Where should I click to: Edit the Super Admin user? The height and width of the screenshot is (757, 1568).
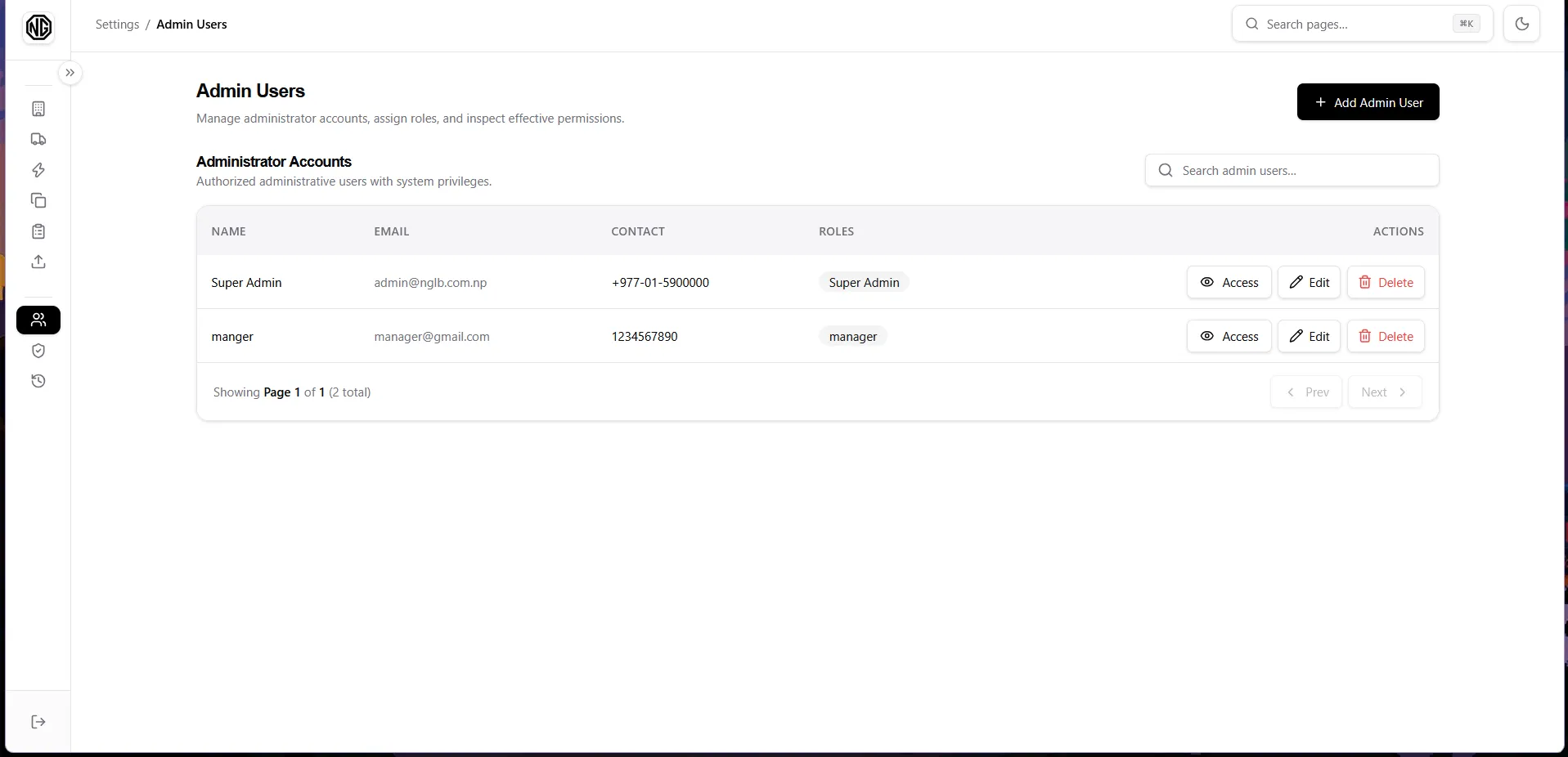point(1309,282)
